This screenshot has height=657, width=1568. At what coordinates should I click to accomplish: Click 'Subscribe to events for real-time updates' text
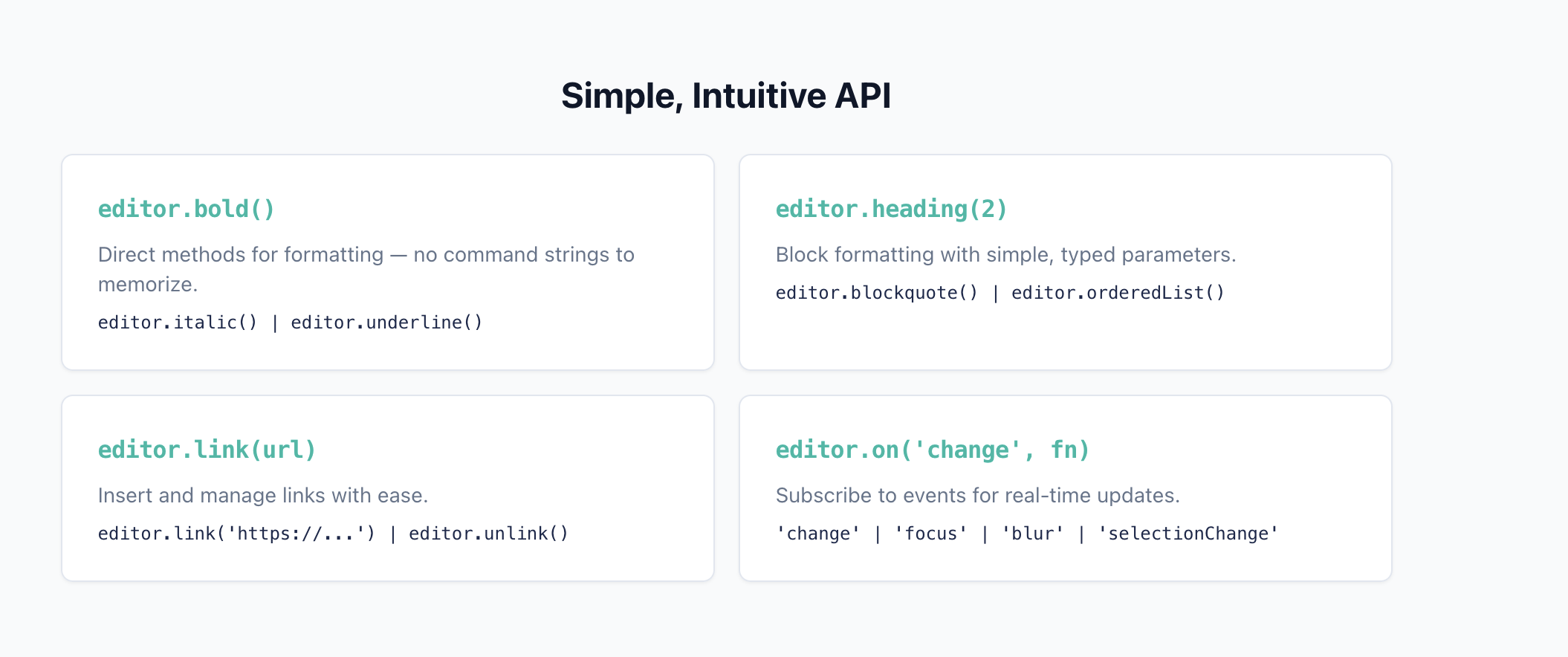click(978, 496)
